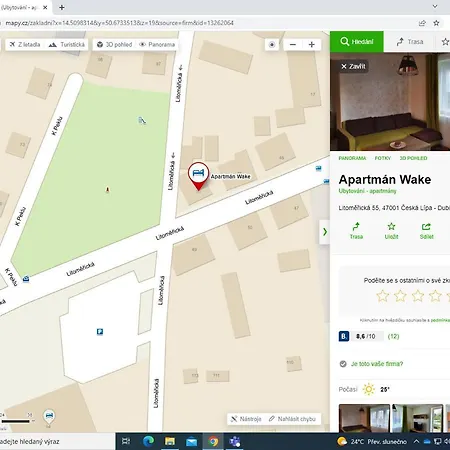Rate with the fourth star
Viewport: 450px width, 450px height.
tap(435, 296)
